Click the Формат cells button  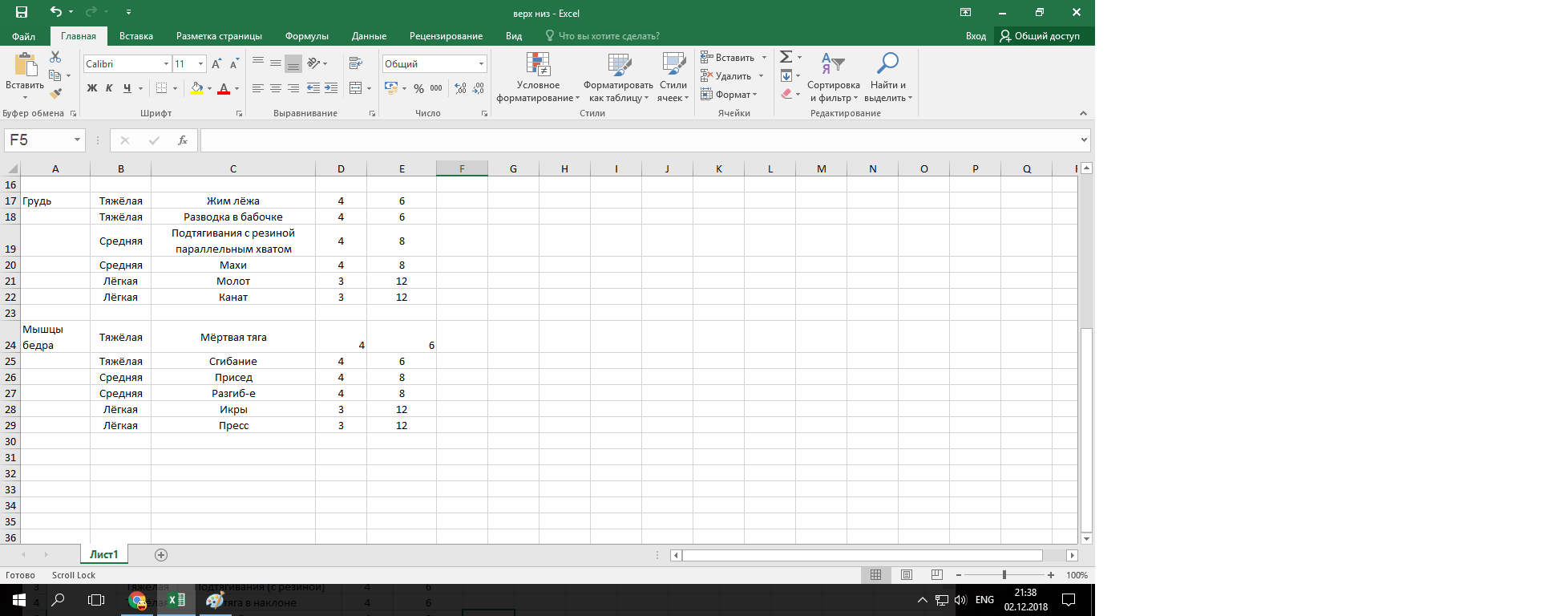click(728, 94)
